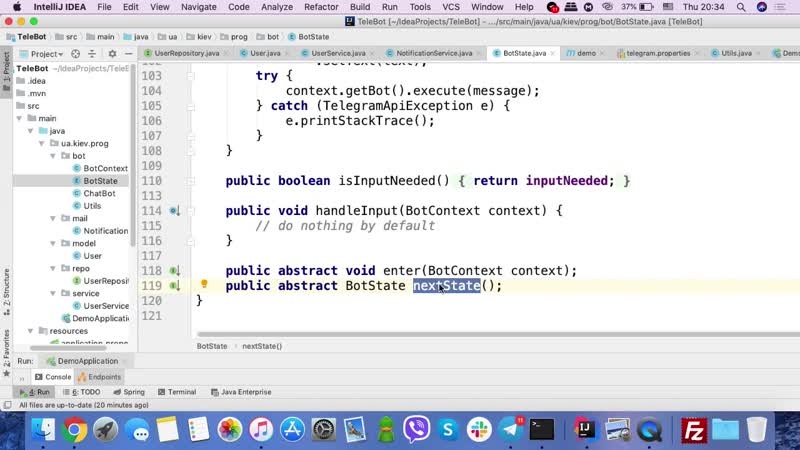Fold handleInput method on line 114
This screenshot has height=450, width=800.
(x=191, y=211)
